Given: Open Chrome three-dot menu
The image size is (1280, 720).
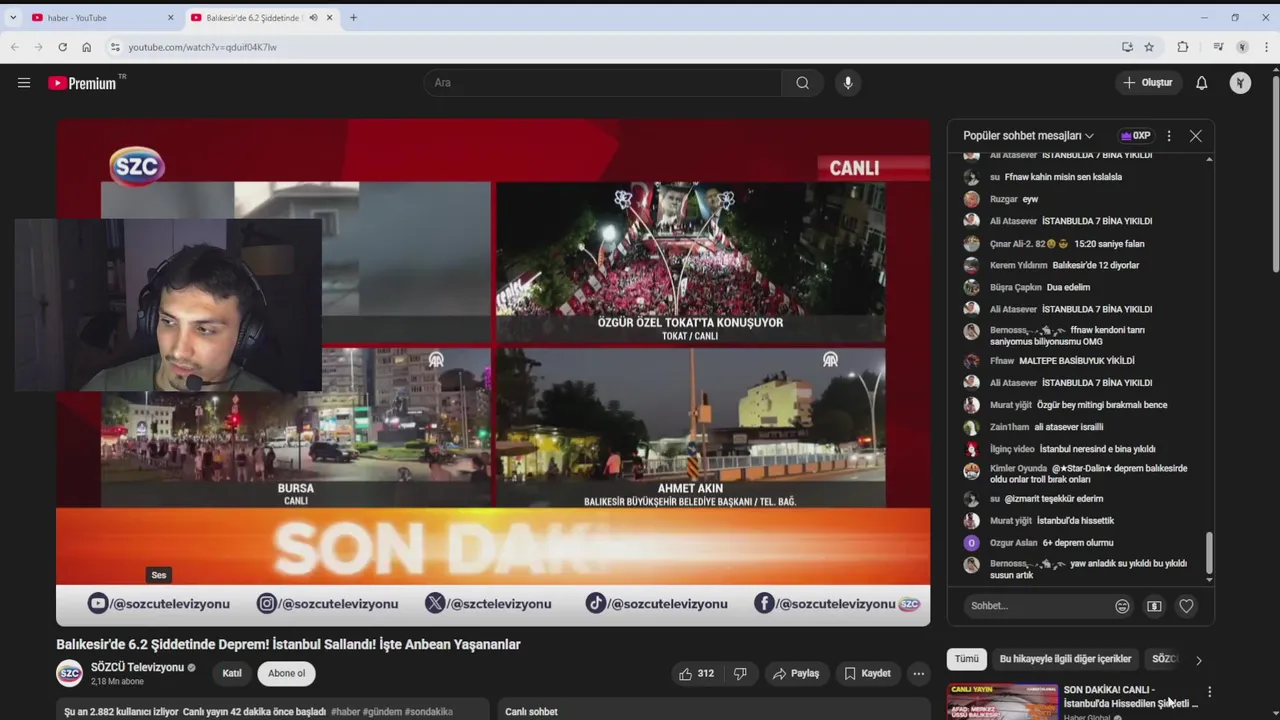Looking at the screenshot, I should point(1267,47).
